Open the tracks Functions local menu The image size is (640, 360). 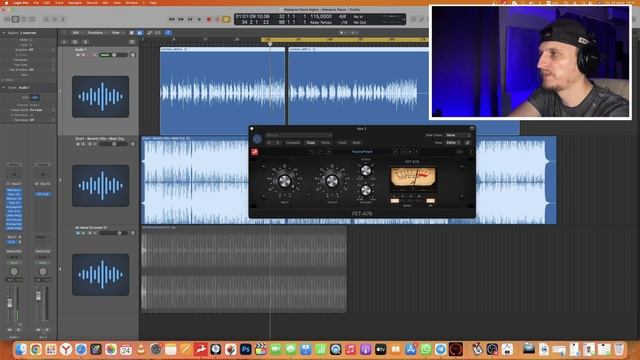[x=96, y=33]
